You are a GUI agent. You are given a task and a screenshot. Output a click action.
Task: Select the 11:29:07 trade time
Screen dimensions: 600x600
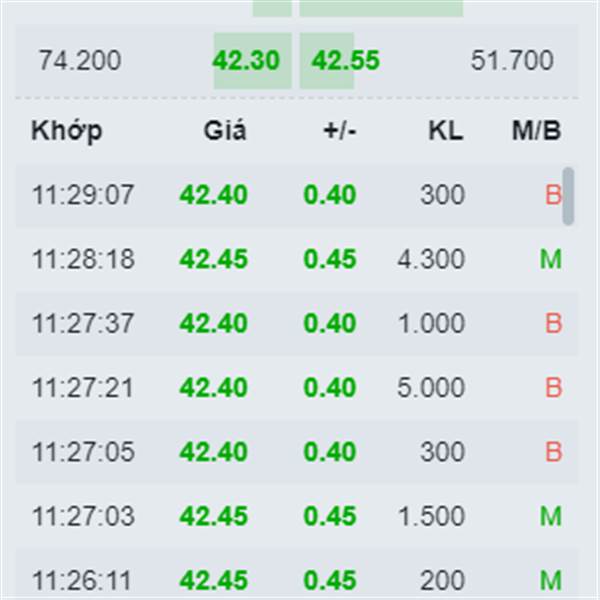(x=83, y=195)
